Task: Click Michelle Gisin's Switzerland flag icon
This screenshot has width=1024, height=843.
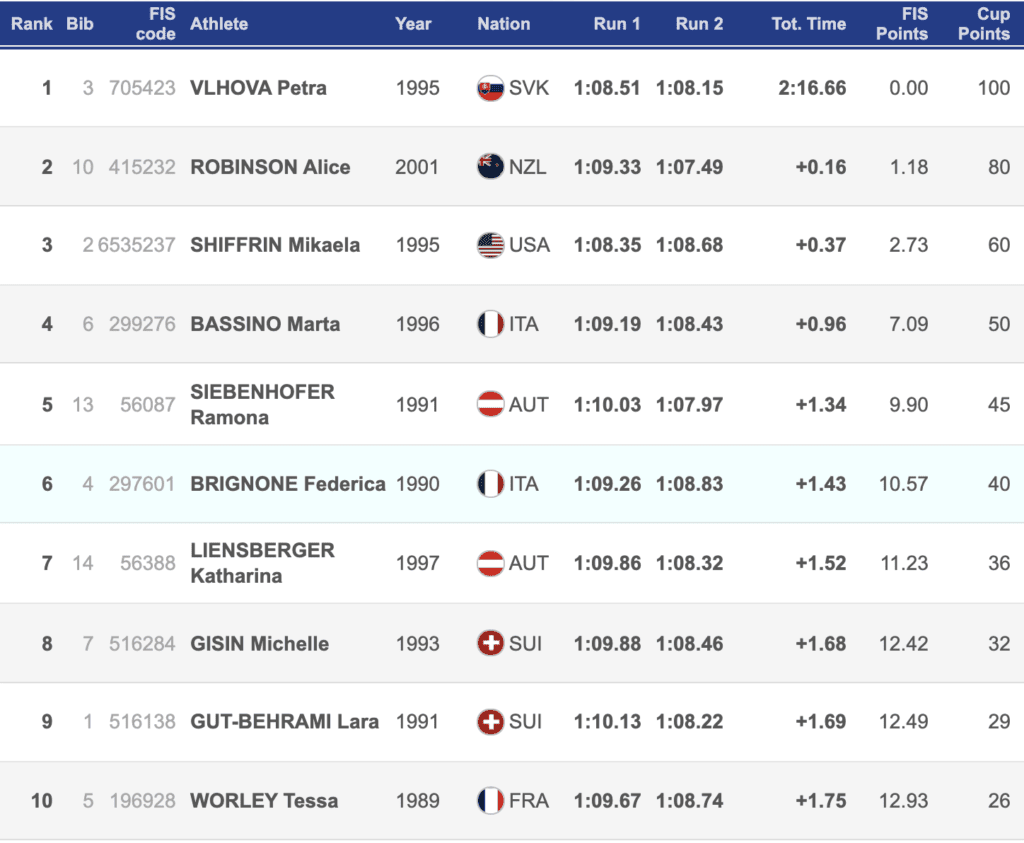Action: [x=490, y=643]
